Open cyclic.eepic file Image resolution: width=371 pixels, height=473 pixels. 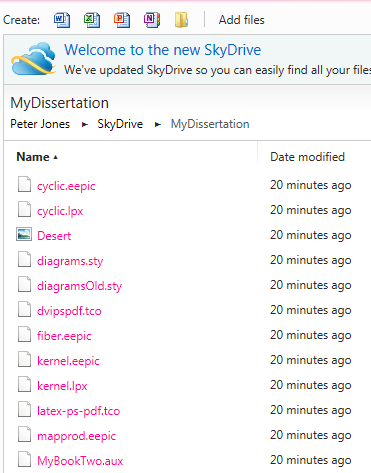point(66,186)
